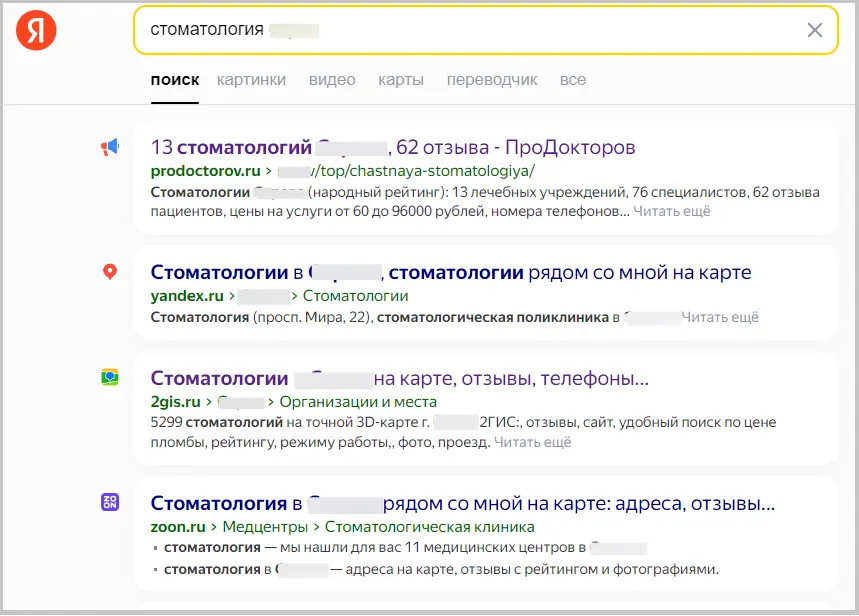Click the Zoon favicon icon
859x616 pixels.
coord(110,500)
